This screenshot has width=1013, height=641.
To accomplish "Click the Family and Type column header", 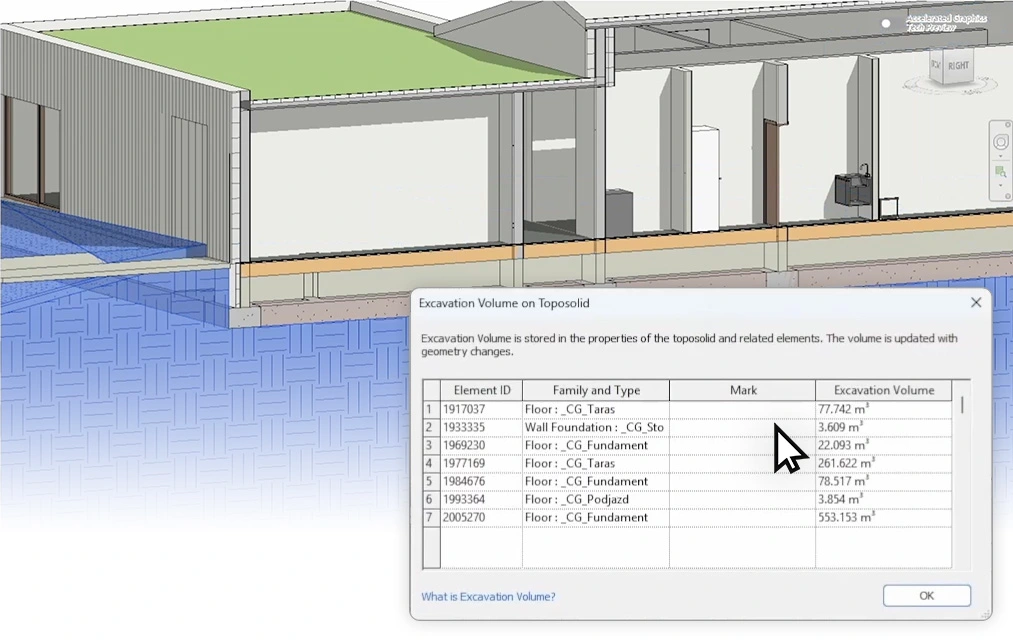I will pos(596,390).
